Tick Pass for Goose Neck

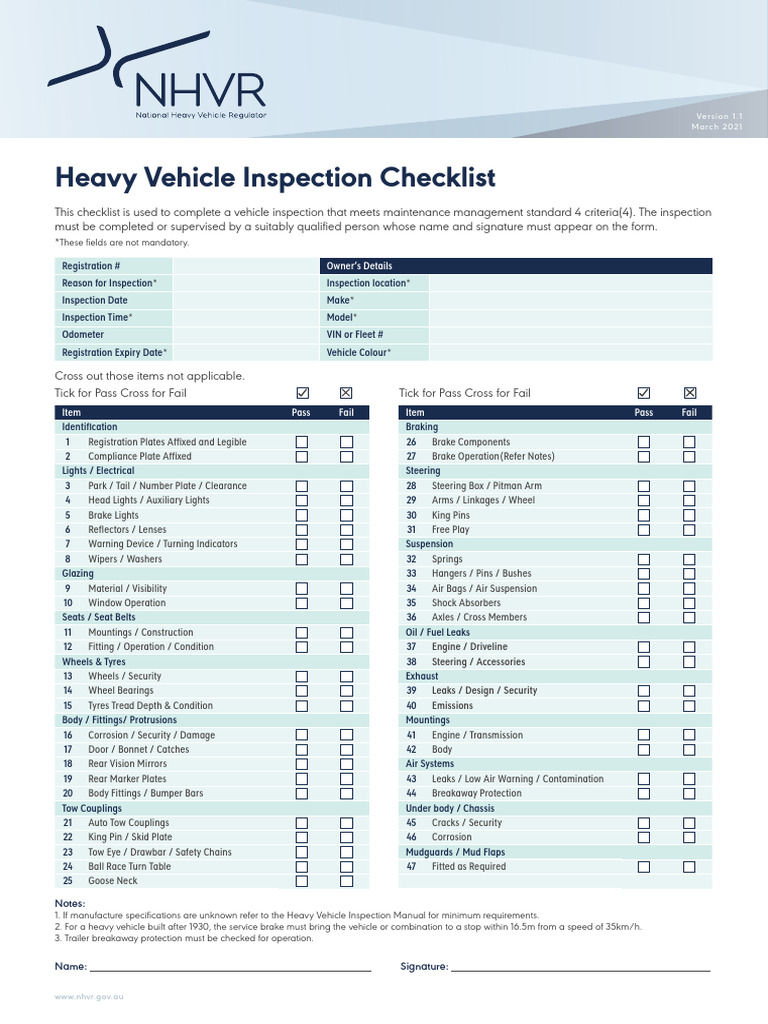[301, 881]
